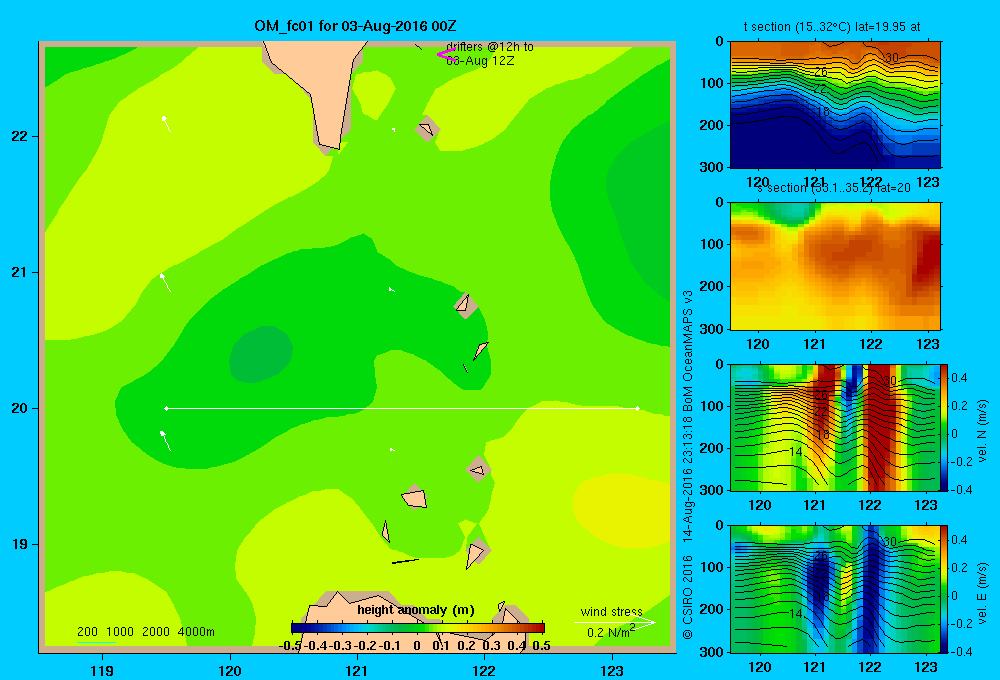This screenshot has width=1000, height=680.
Task: Click the 's section' salinity plot title
Action: click(834, 188)
